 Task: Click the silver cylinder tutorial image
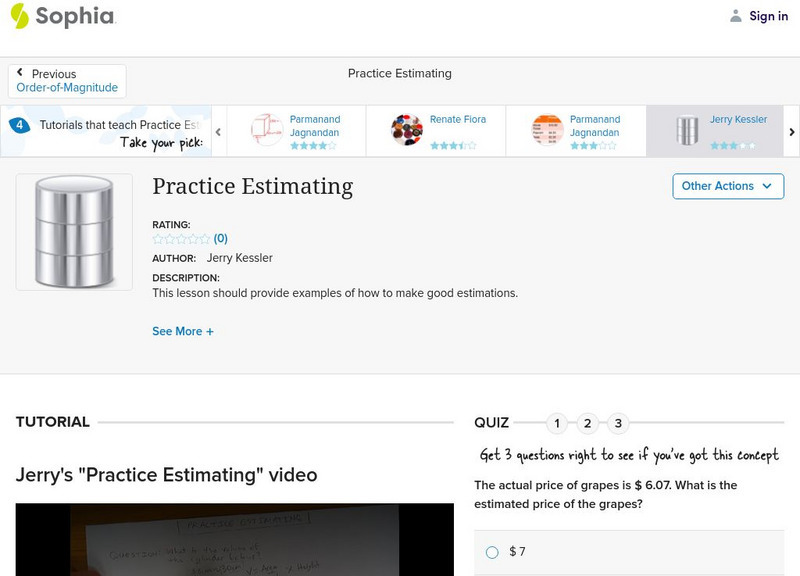(x=74, y=232)
